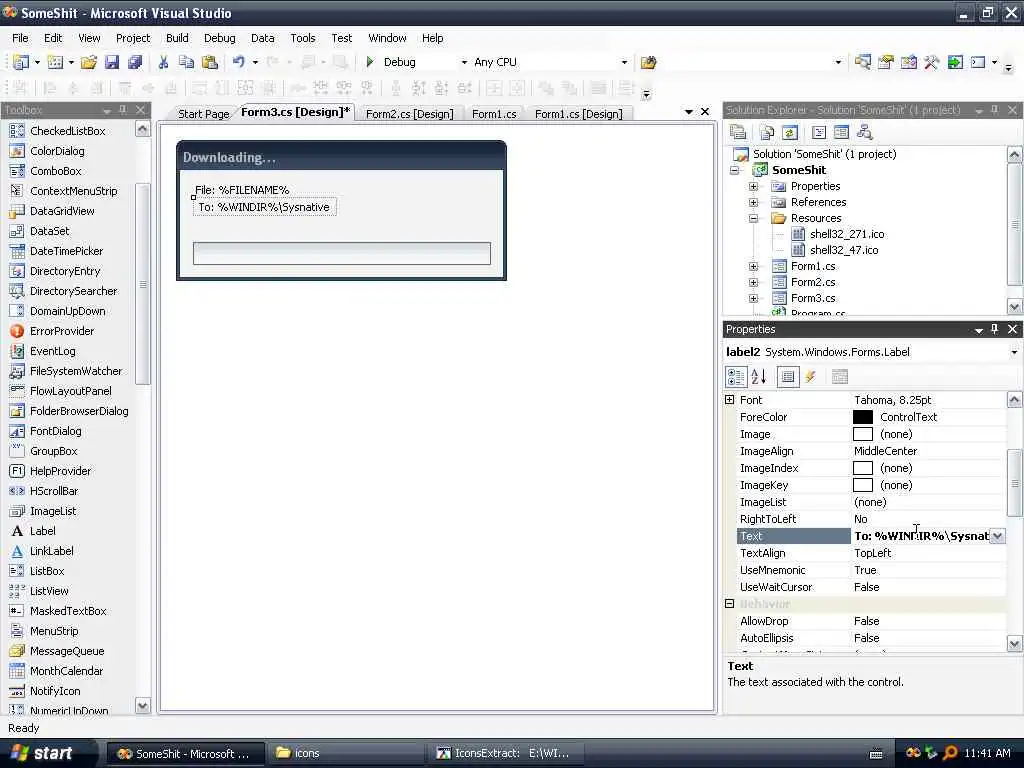
Task: Expand the Font property group
Action: (730, 400)
